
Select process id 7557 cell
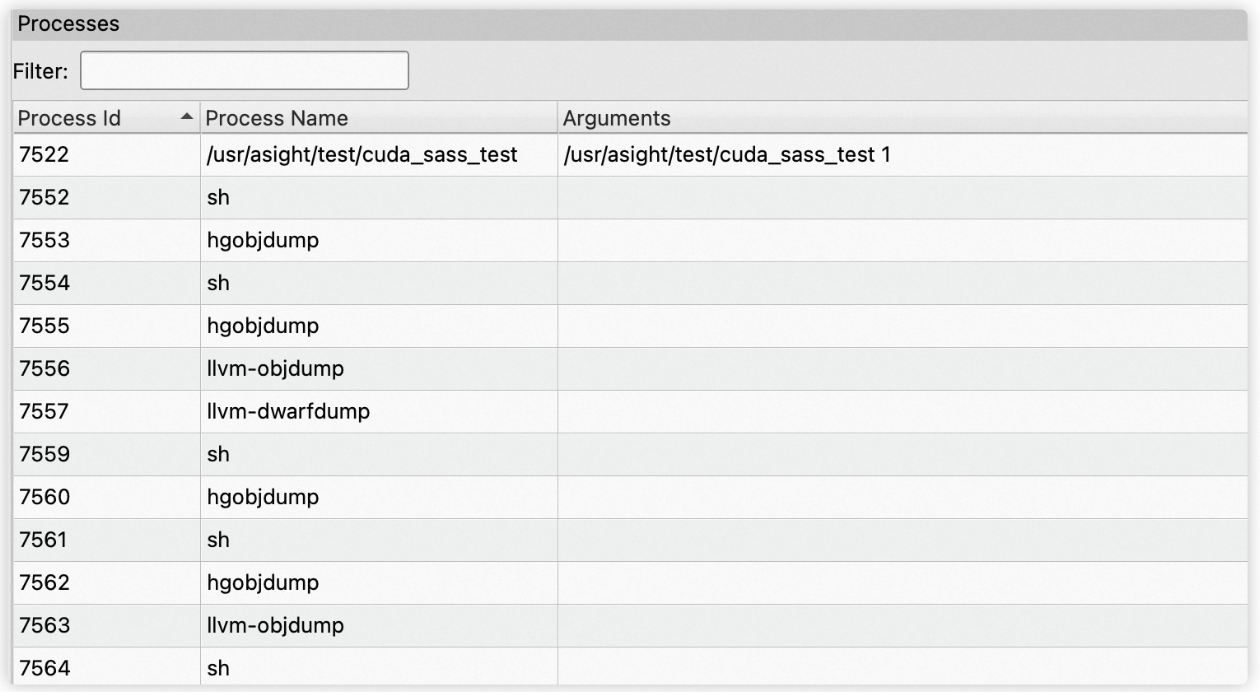pyautogui.click(x=105, y=411)
